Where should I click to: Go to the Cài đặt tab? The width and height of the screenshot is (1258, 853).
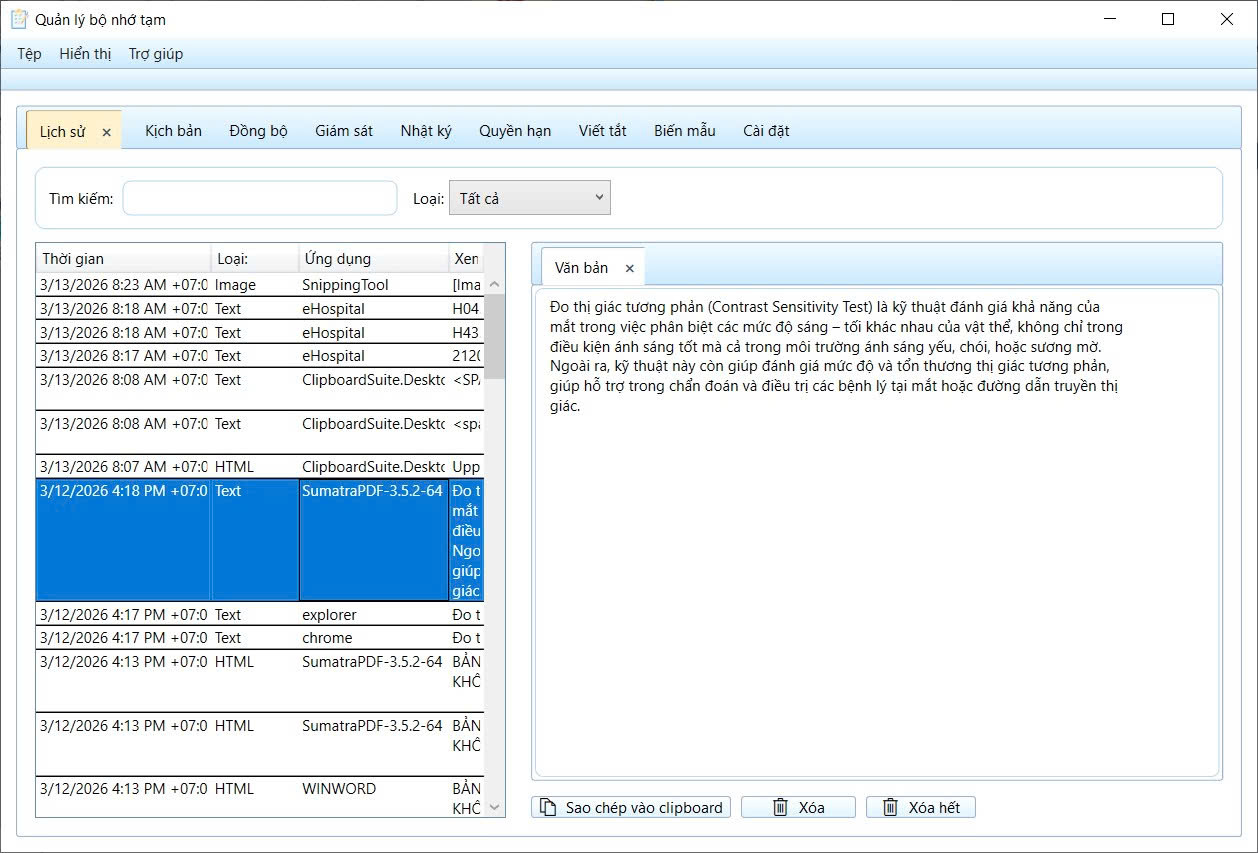[x=766, y=131]
